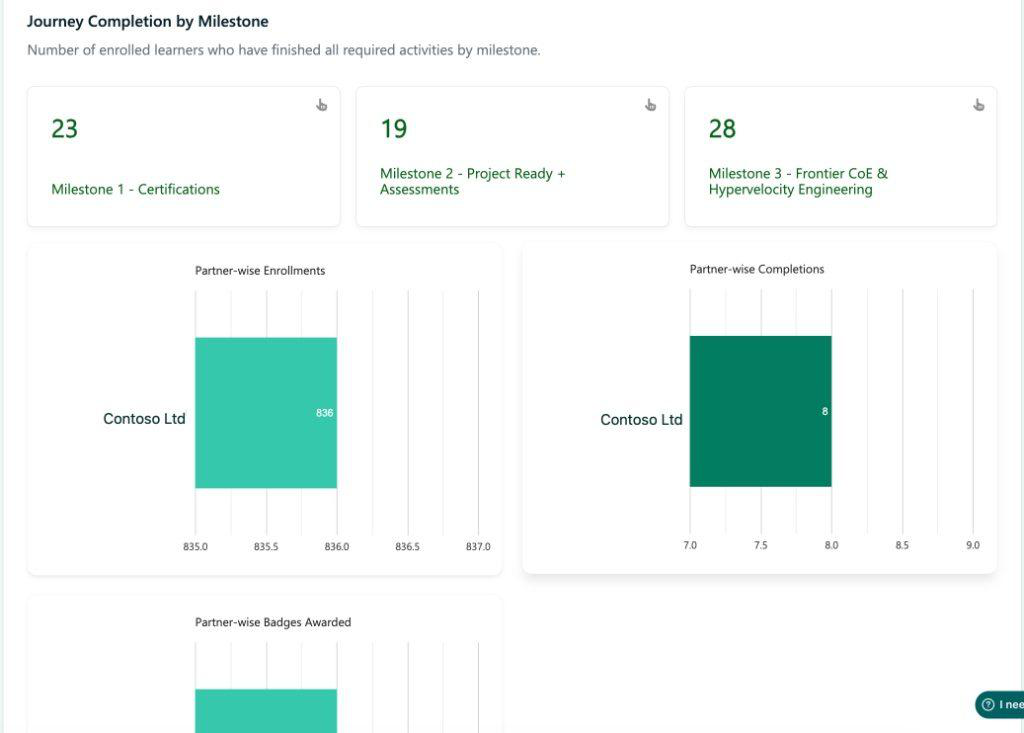
Task: Click the enrolled learners description subtitle
Action: (x=284, y=50)
